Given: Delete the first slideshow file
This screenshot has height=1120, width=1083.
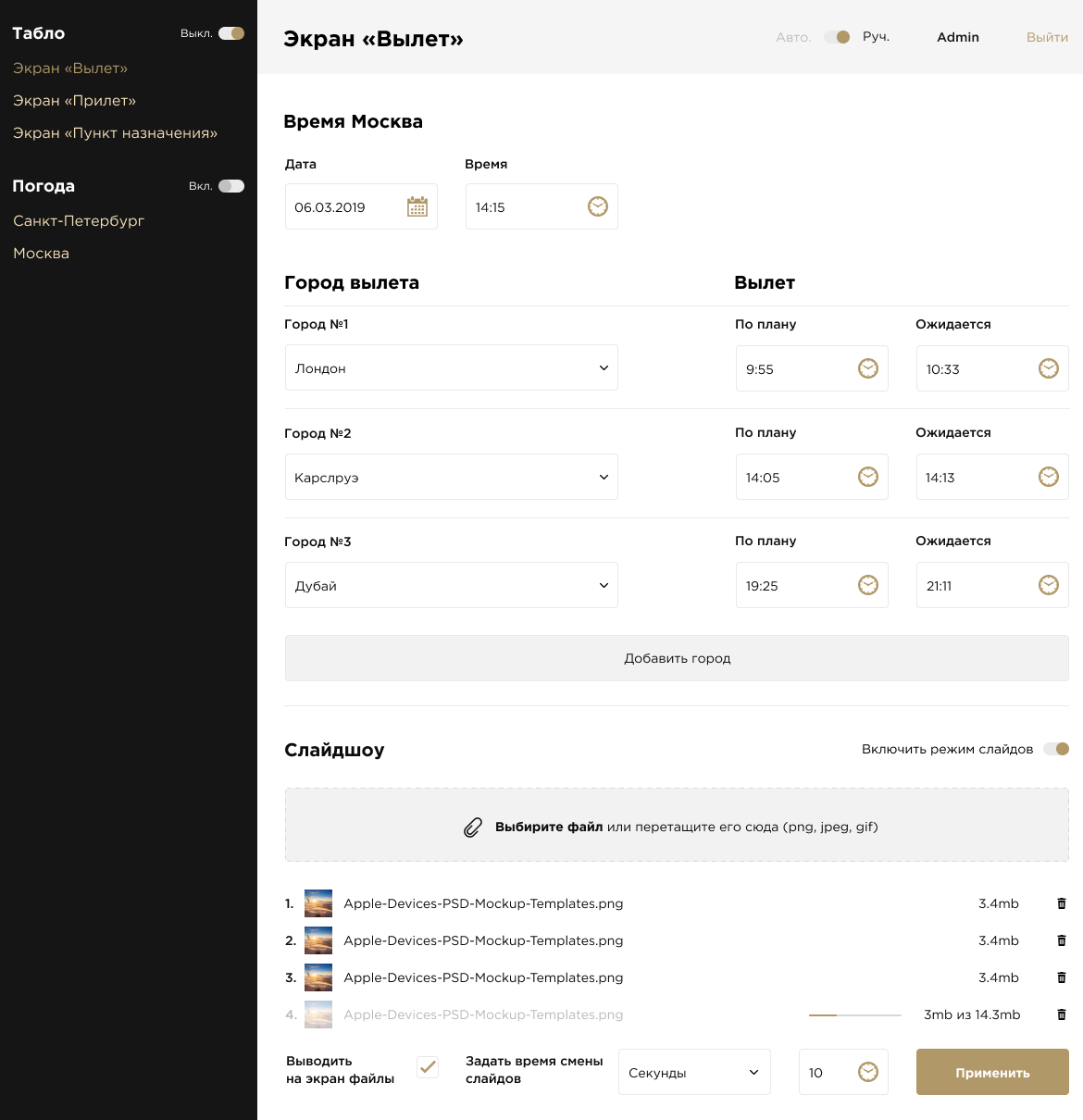Looking at the screenshot, I should click(x=1062, y=903).
